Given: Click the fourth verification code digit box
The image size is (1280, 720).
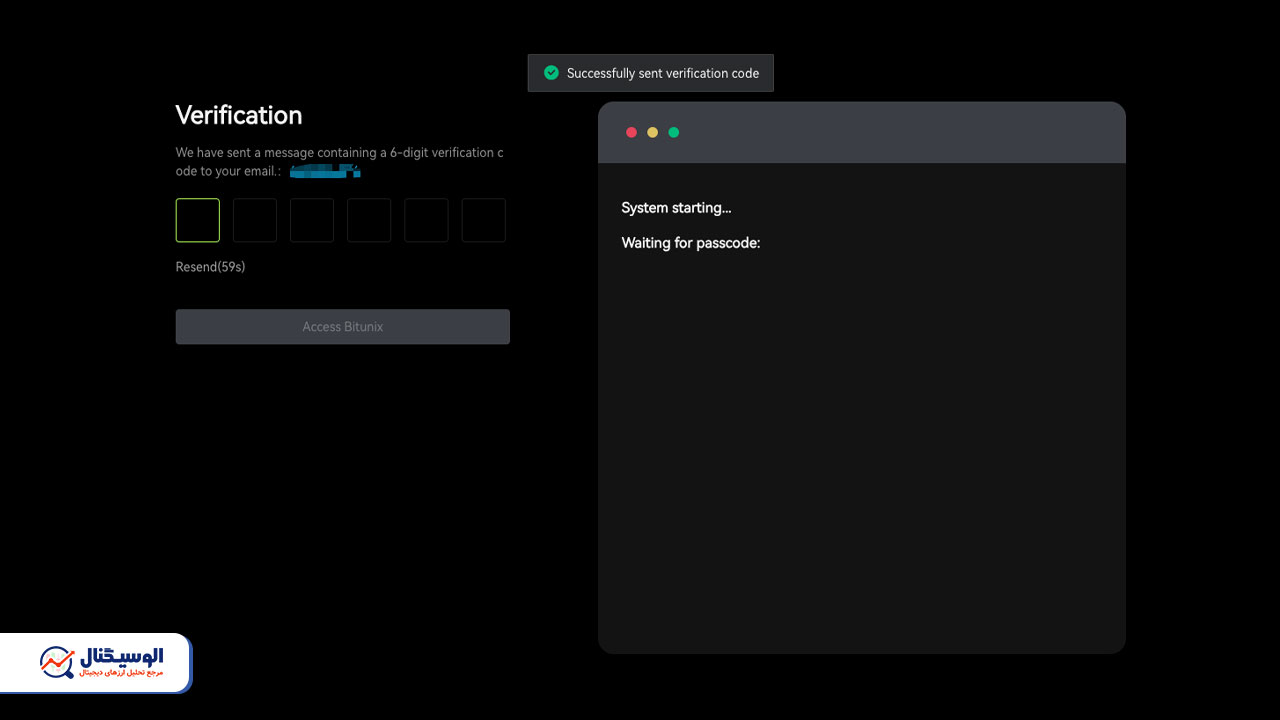Looking at the screenshot, I should (369, 220).
